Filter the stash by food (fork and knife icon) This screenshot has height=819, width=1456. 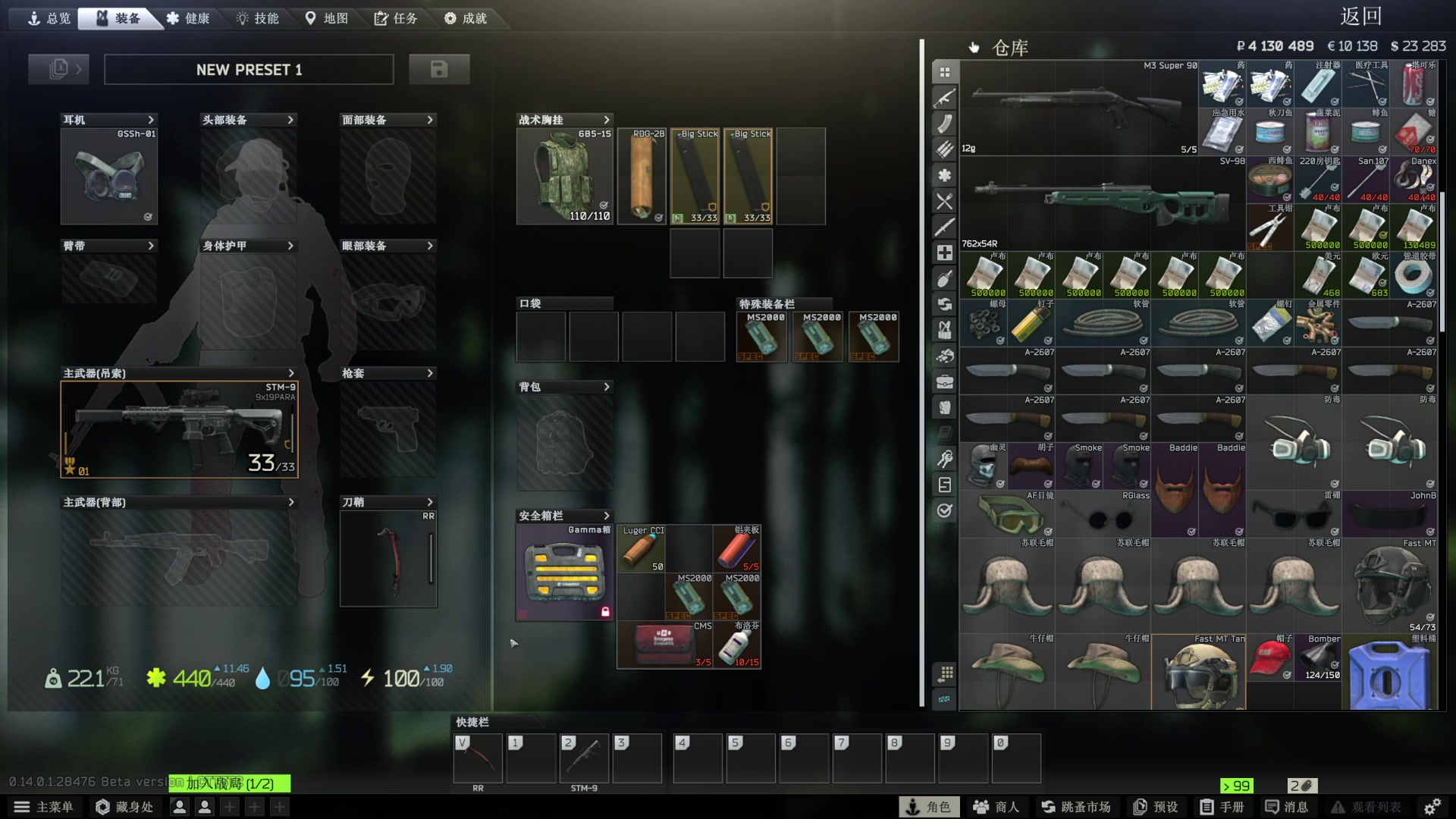pyautogui.click(x=945, y=202)
